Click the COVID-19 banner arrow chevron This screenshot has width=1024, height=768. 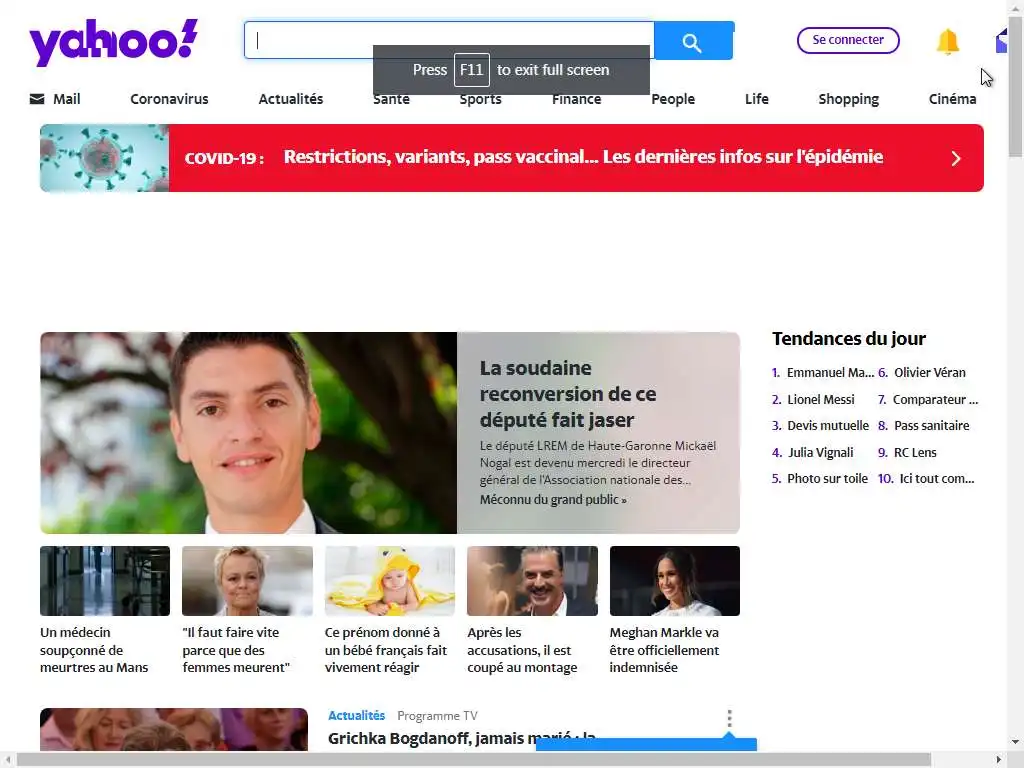click(x=956, y=159)
